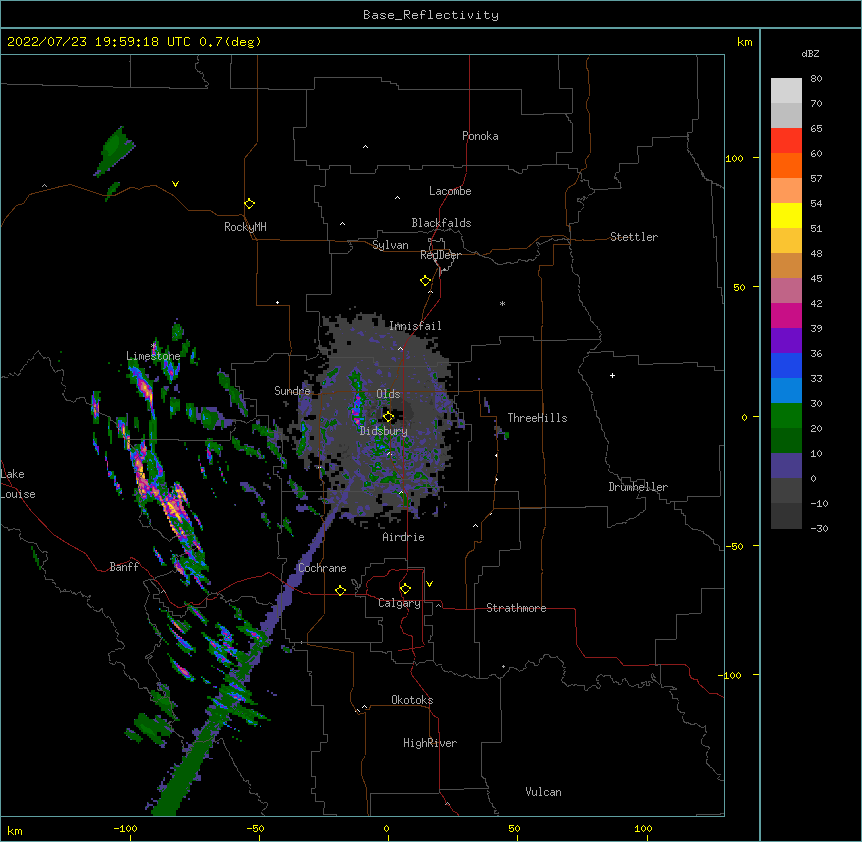Image resolution: width=862 pixels, height=842 pixels.
Task: Click the Cochrane town label
Action: pyautogui.click(x=322, y=568)
